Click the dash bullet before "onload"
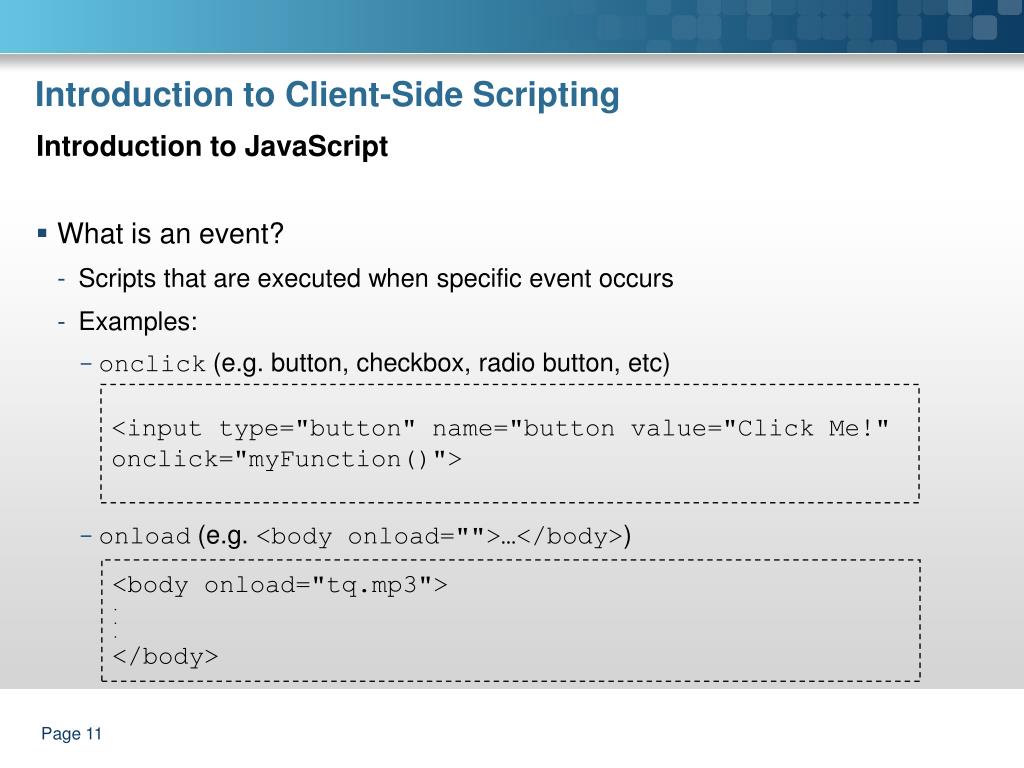The width and height of the screenshot is (1024, 768). click(87, 537)
